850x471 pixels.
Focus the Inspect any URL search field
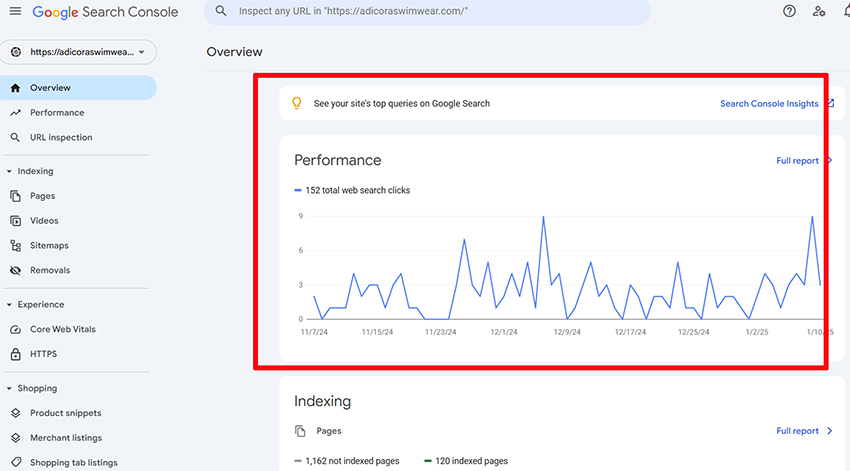tap(427, 11)
